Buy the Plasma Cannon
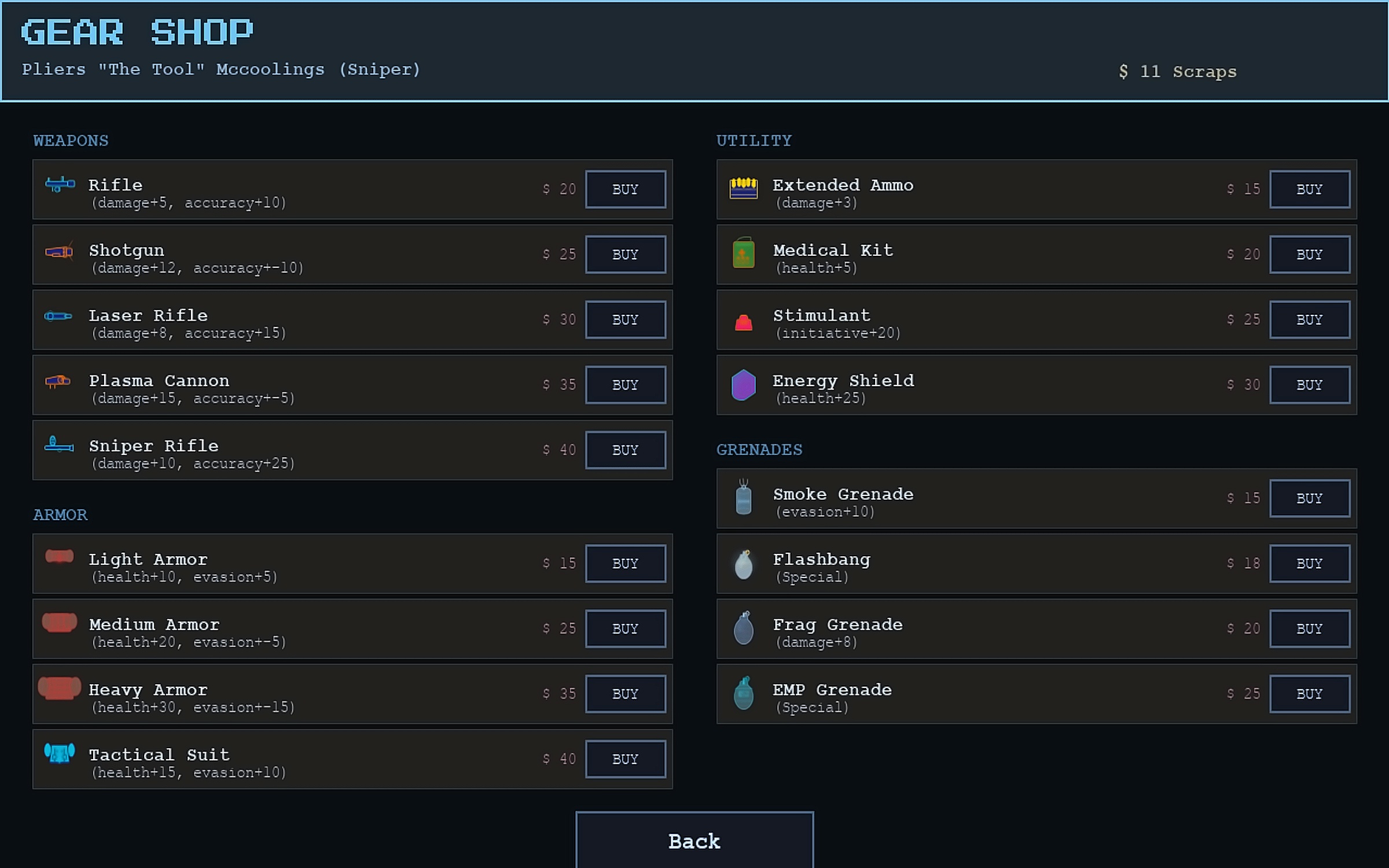Screen dimensions: 1389x868 click(x=625, y=385)
